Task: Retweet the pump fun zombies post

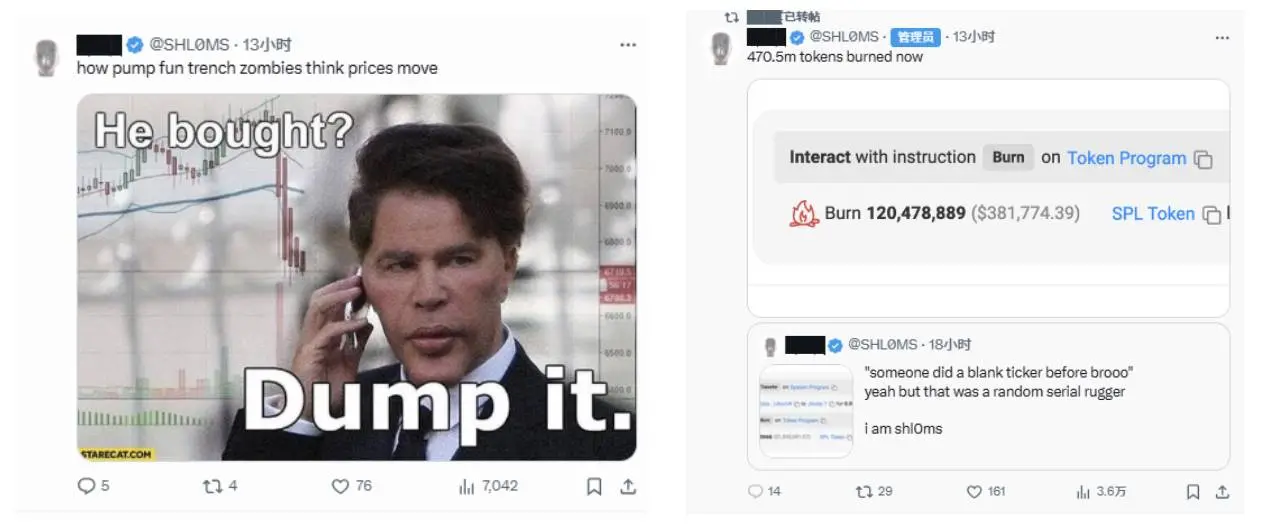Action: [x=211, y=486]
